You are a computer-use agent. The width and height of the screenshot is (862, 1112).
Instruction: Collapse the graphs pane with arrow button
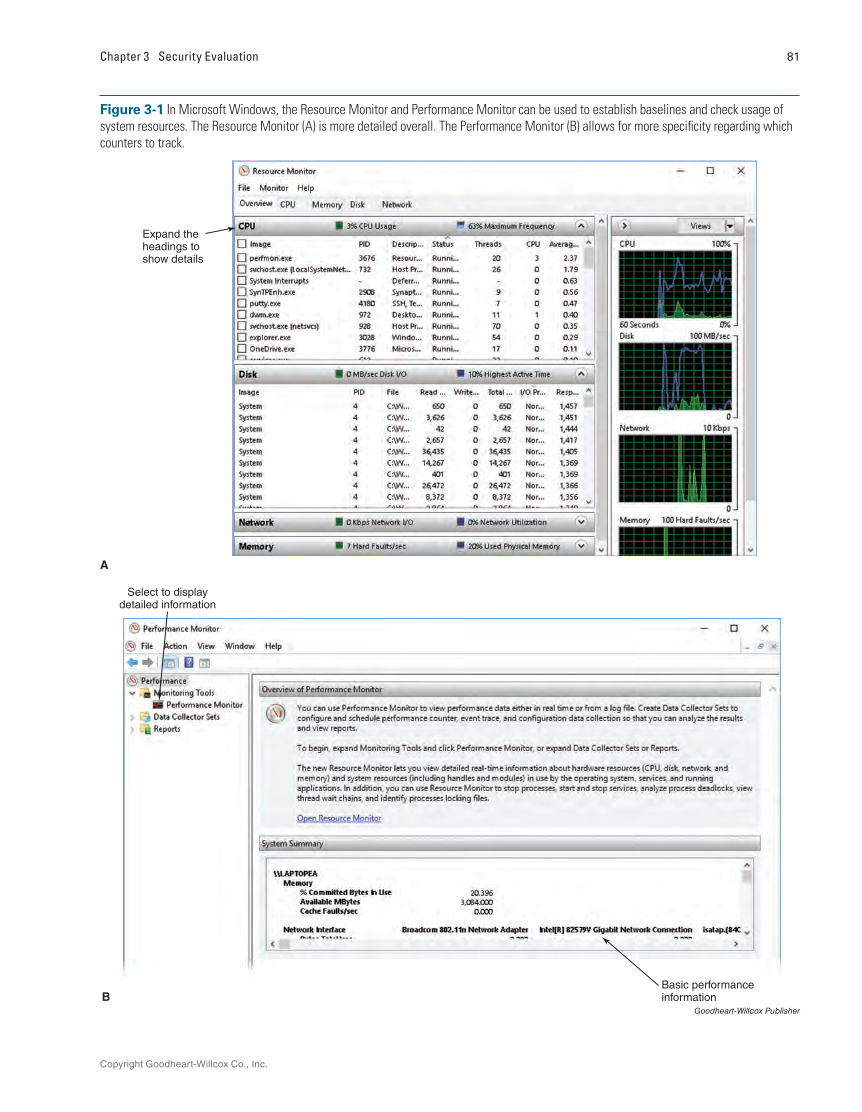(x=625, y=226)
